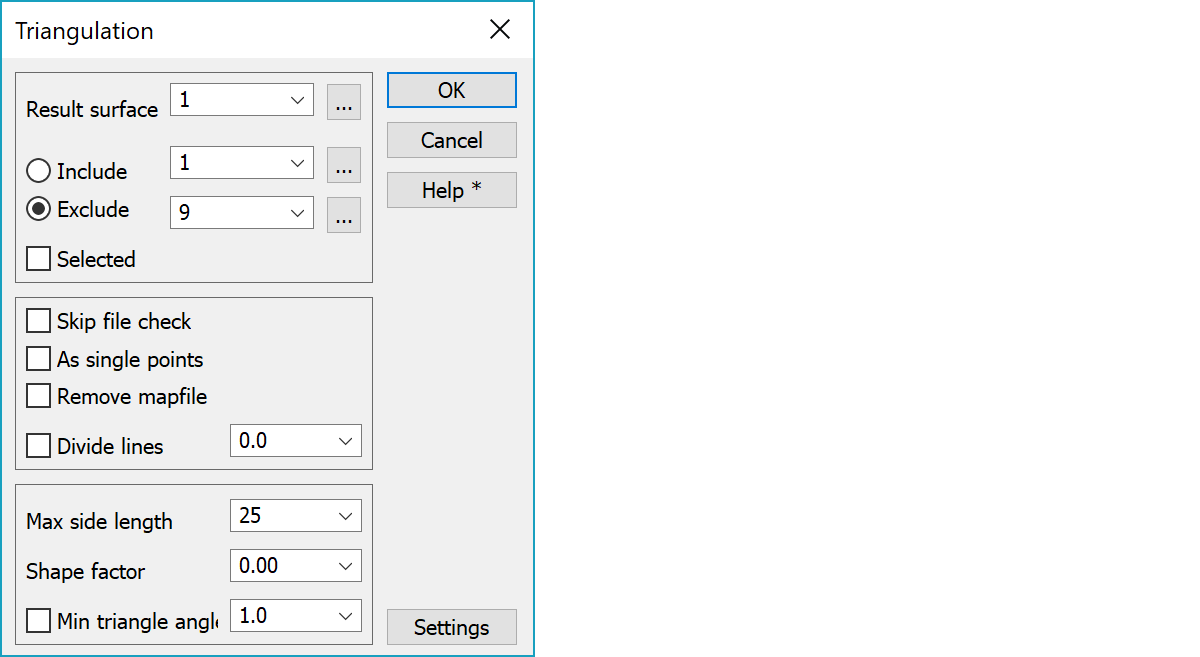The image size is (1200, 657).
Task: Enable the Selected checkbox
Action: coord(39,259)
